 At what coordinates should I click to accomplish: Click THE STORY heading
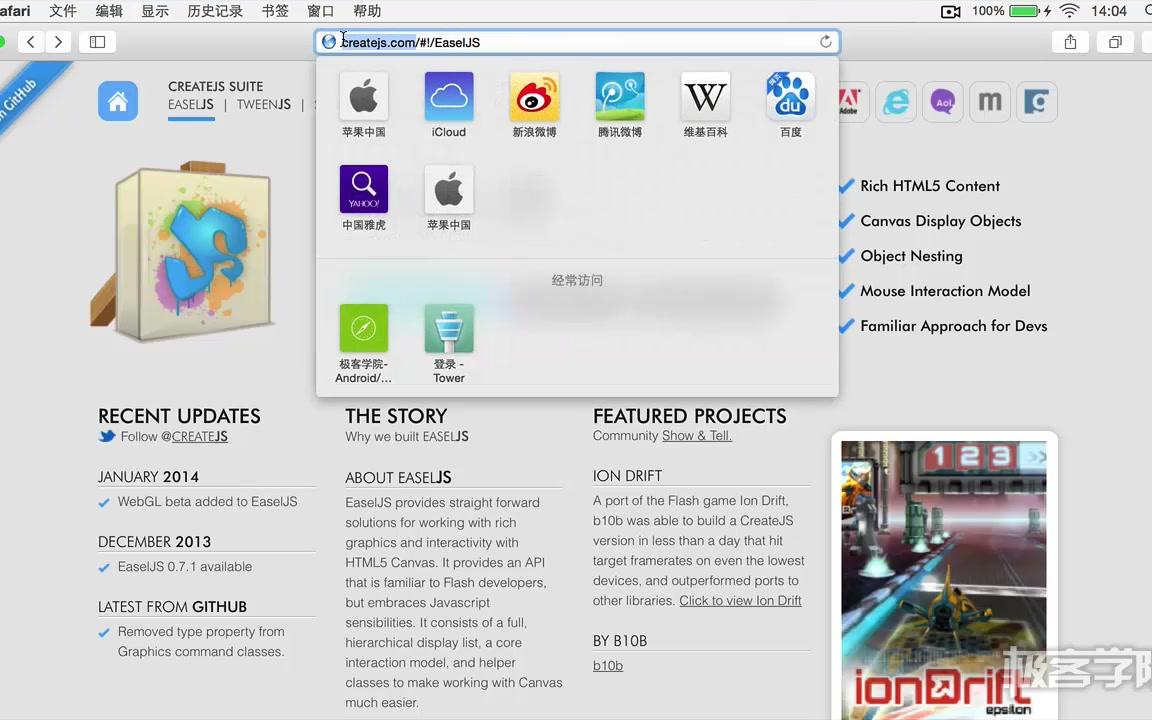pyautogui.click(x=396, y=416)
